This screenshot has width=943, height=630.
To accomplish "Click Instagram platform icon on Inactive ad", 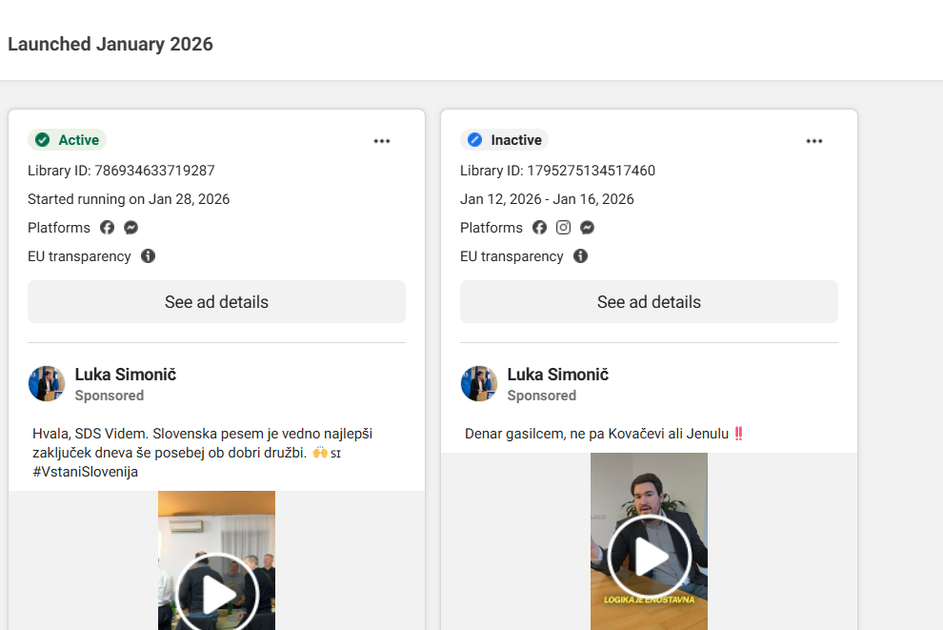I will click(563, 228).
